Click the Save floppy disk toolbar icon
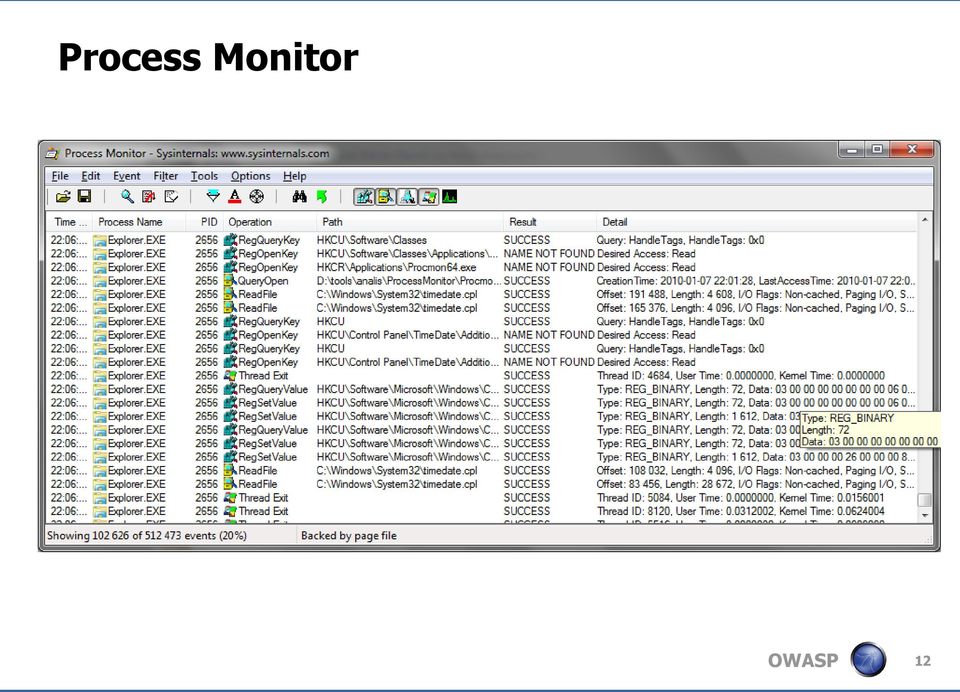This screenshot has width=960, height=692. click(84, 197)
